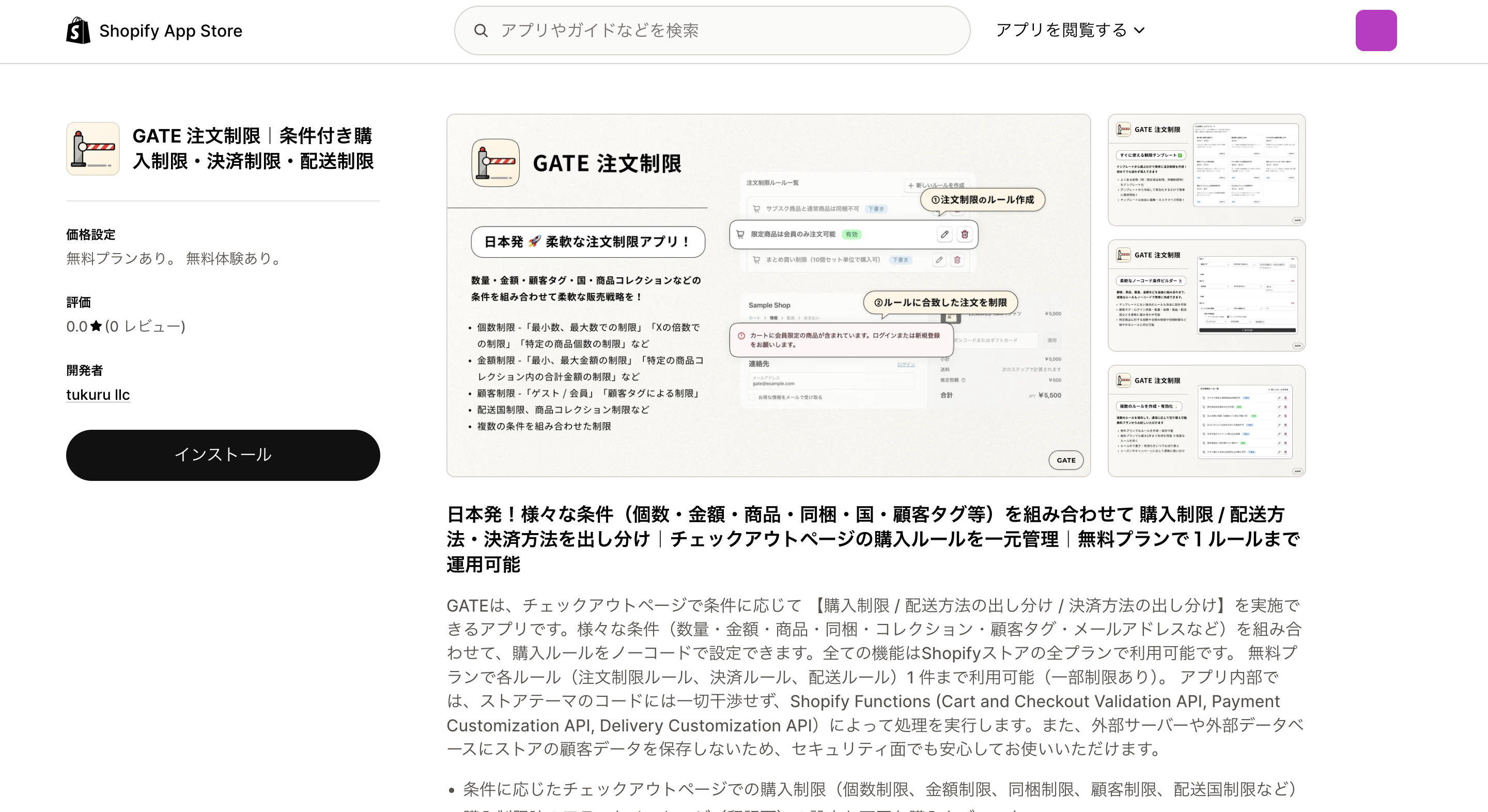This screenshot has height=812, width=1488.
Task: Click the 下書き badge on サブスク rule
Action: [876, 209]
